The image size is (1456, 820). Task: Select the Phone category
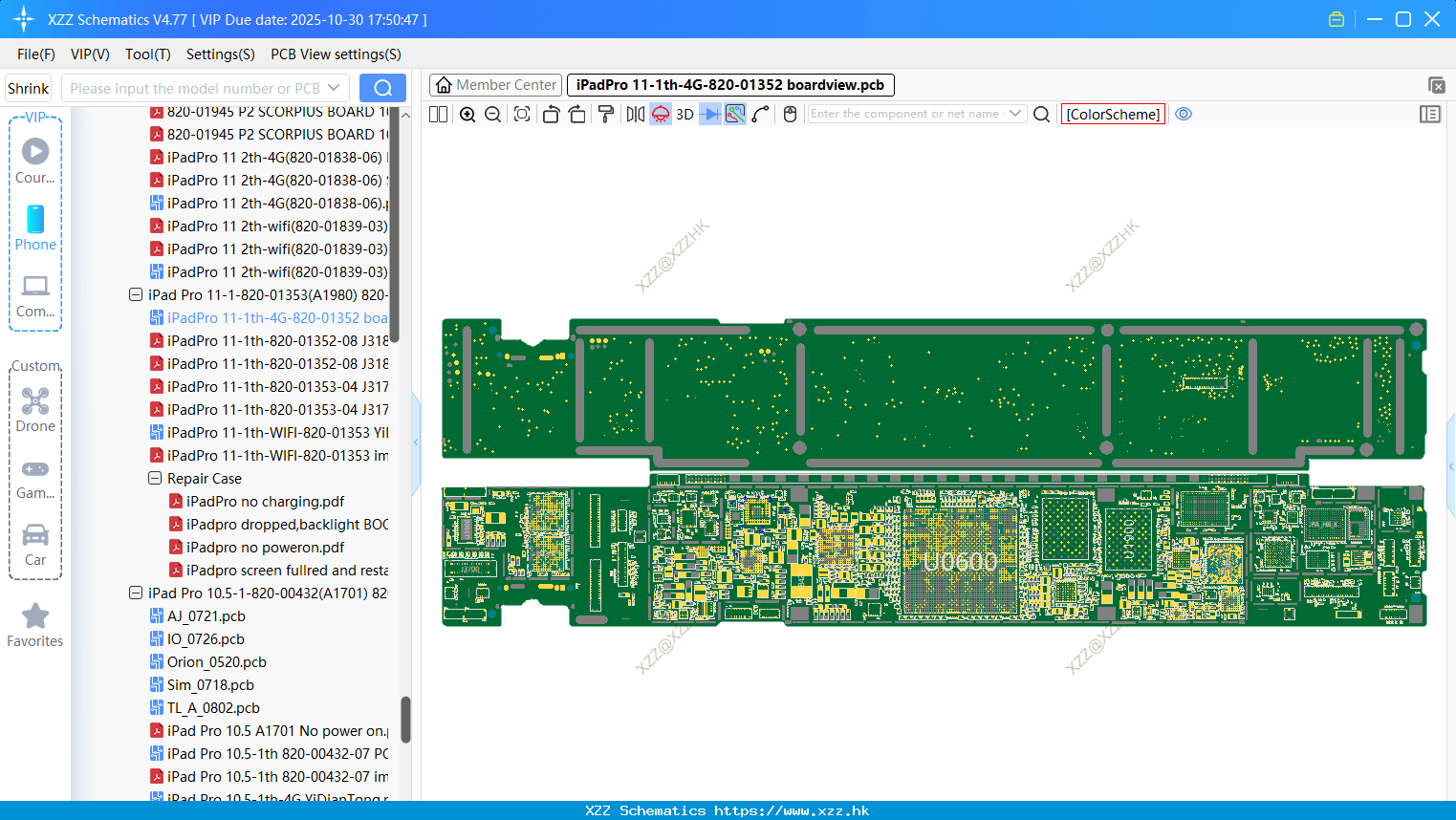tap(35, 227)
